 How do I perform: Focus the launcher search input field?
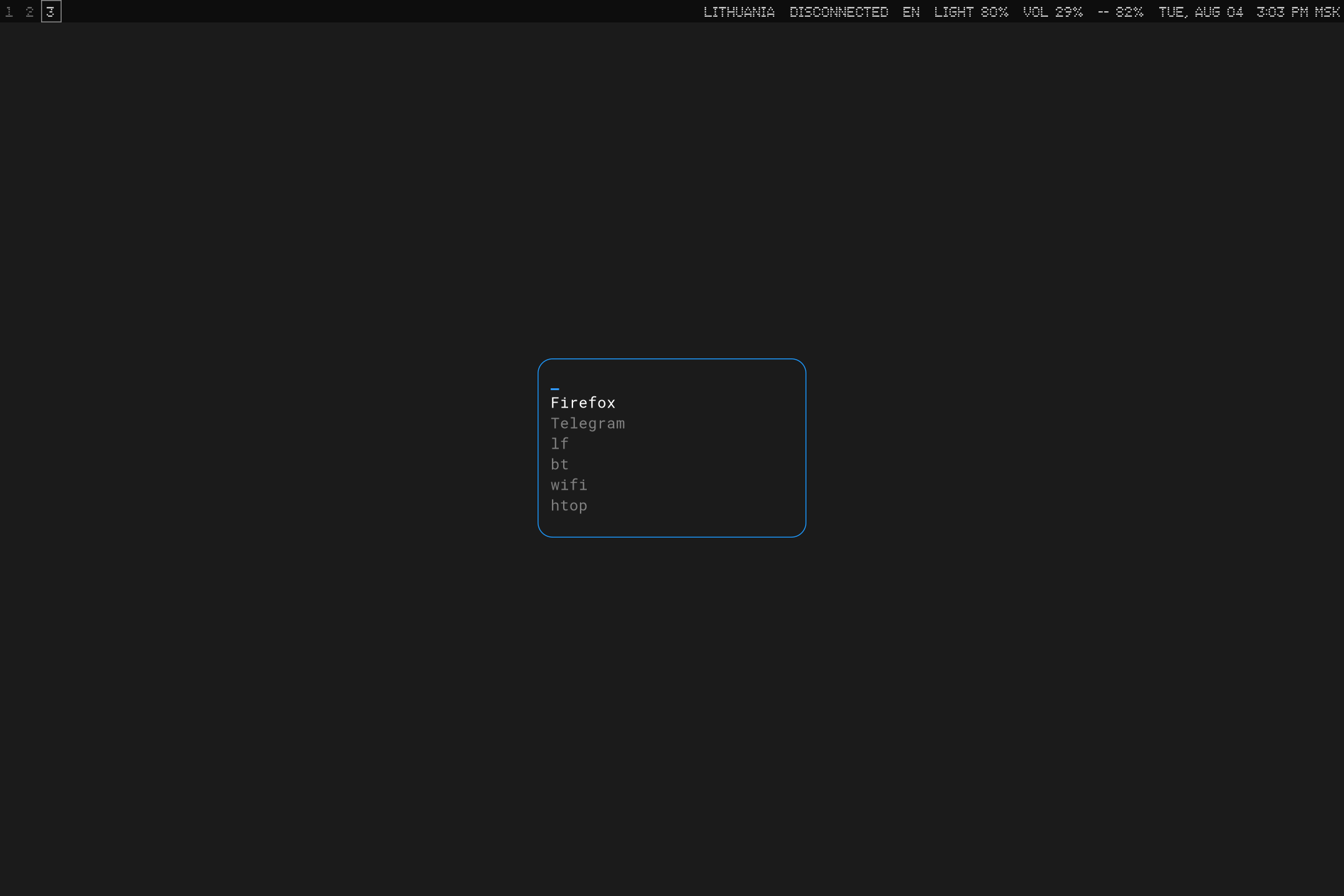[672, 383]
